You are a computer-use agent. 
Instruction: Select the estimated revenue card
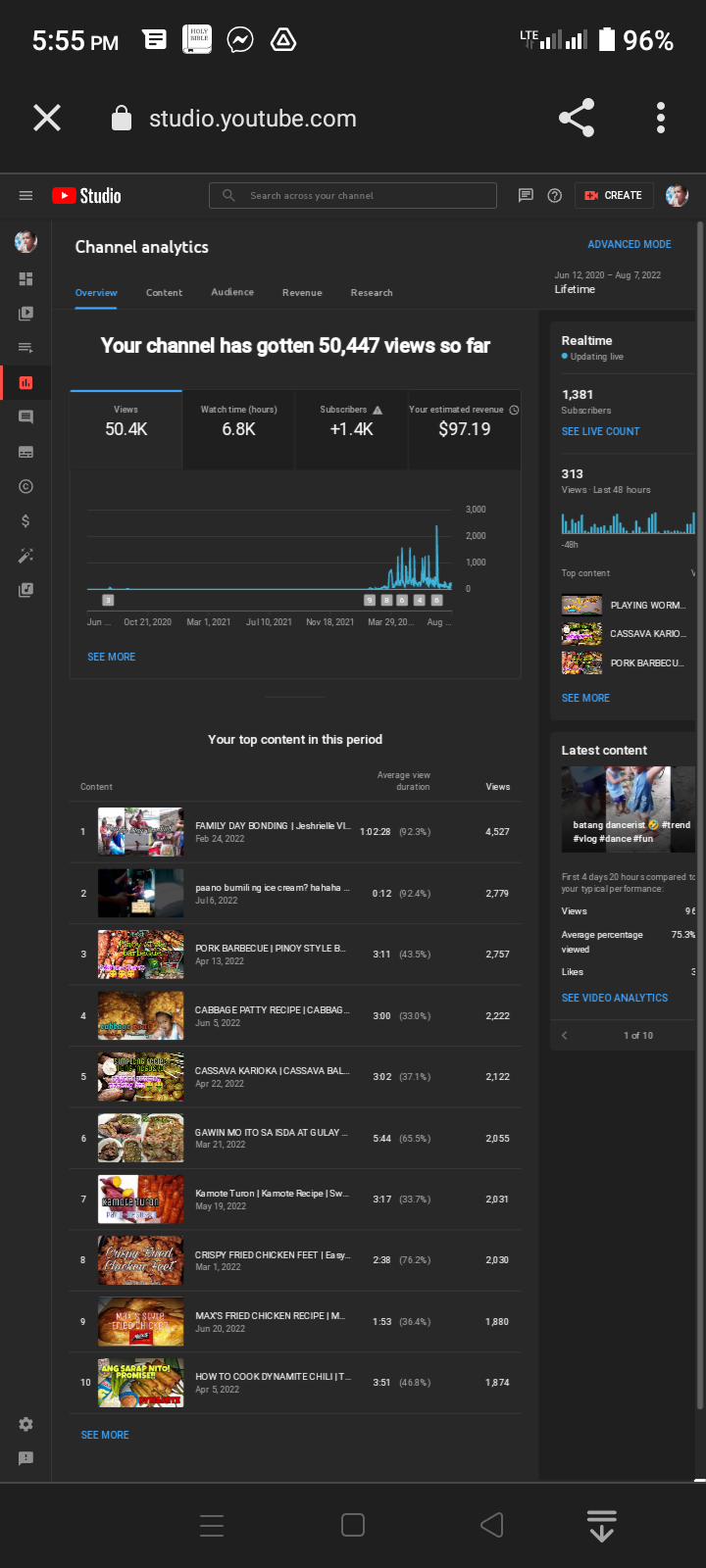(x=464, y=429)
